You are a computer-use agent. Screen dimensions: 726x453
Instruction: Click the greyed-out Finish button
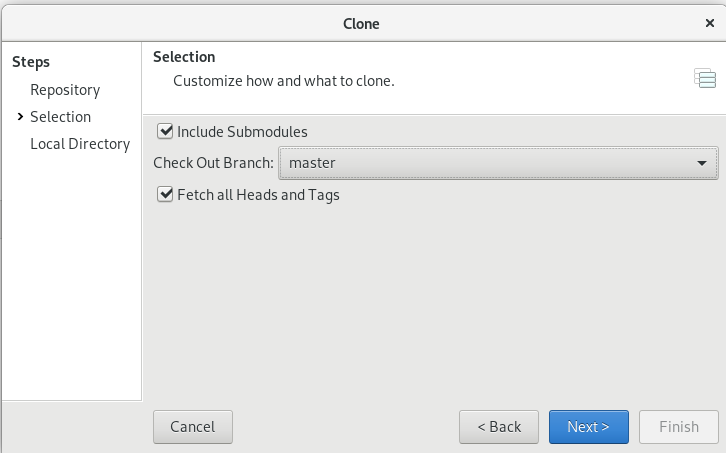tap(679, 427)
